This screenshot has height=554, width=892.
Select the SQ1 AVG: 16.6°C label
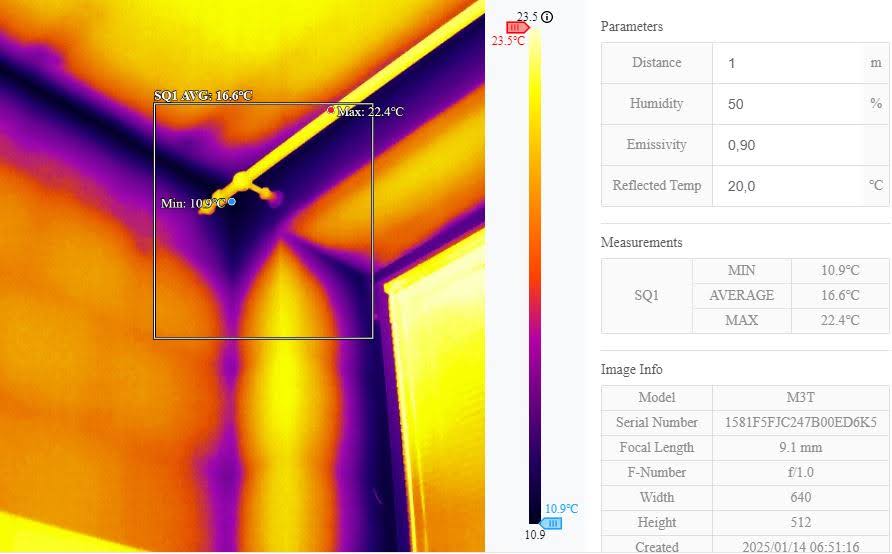point(203,96)
